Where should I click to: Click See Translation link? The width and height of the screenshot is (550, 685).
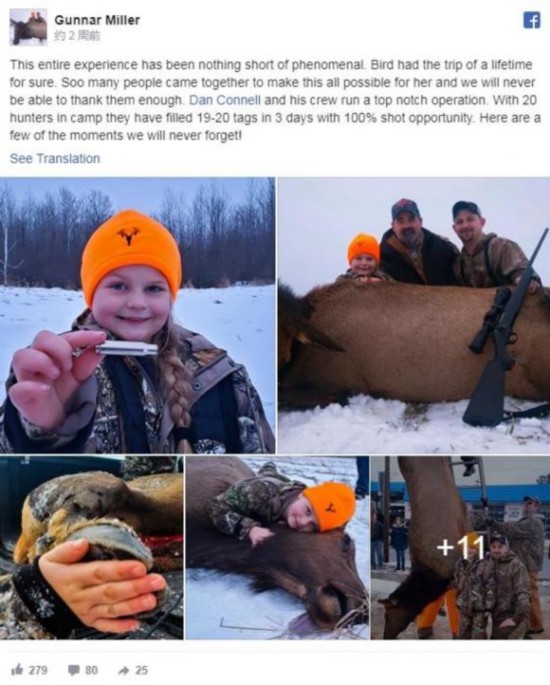coord(55,158)
